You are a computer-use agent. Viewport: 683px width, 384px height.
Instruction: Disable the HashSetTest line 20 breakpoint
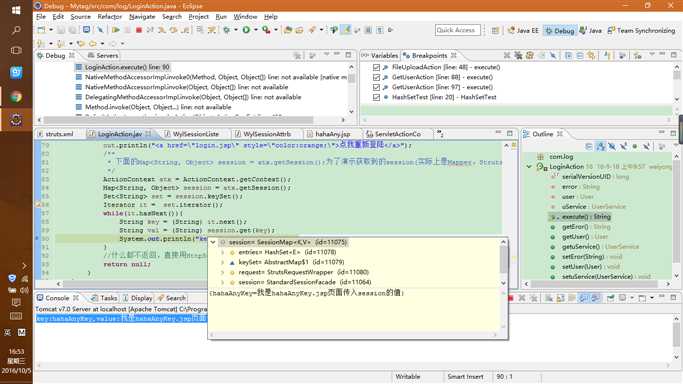tap(376, 98)
